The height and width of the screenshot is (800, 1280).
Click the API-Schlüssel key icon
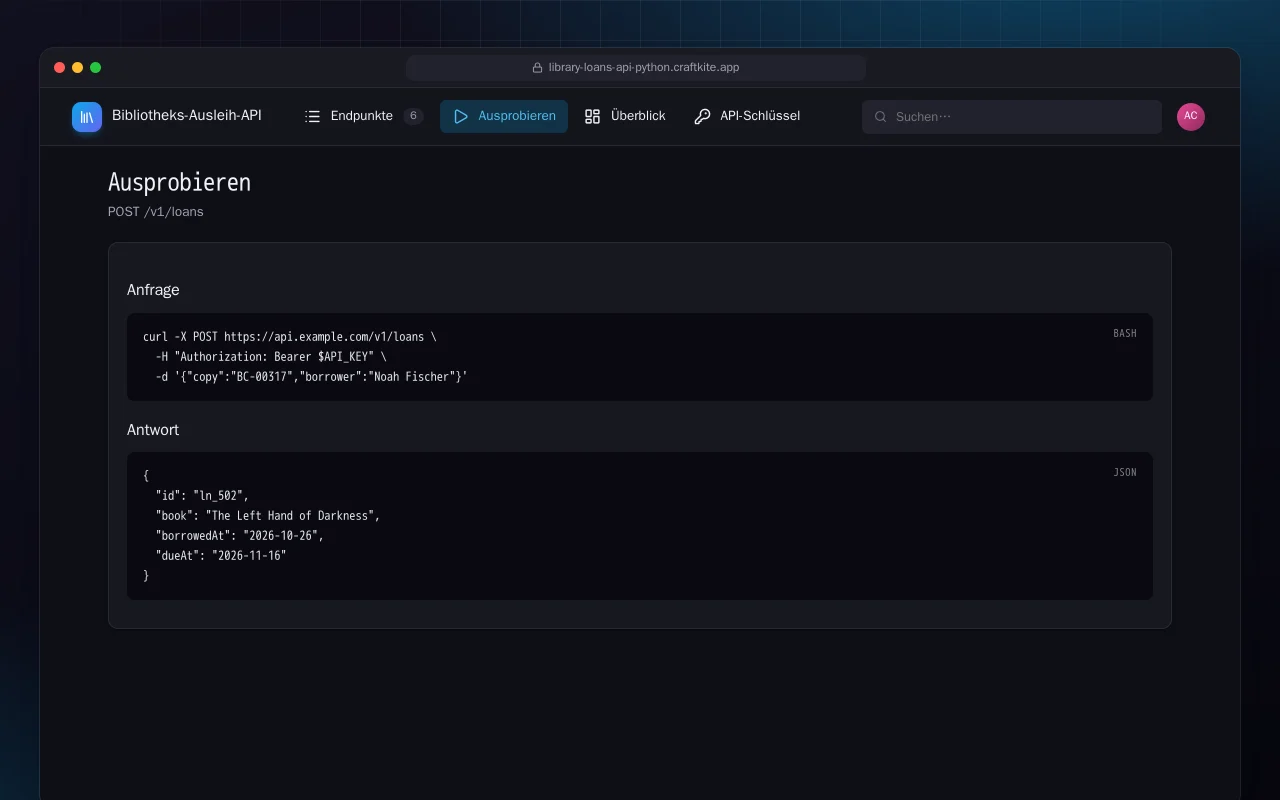702,116
